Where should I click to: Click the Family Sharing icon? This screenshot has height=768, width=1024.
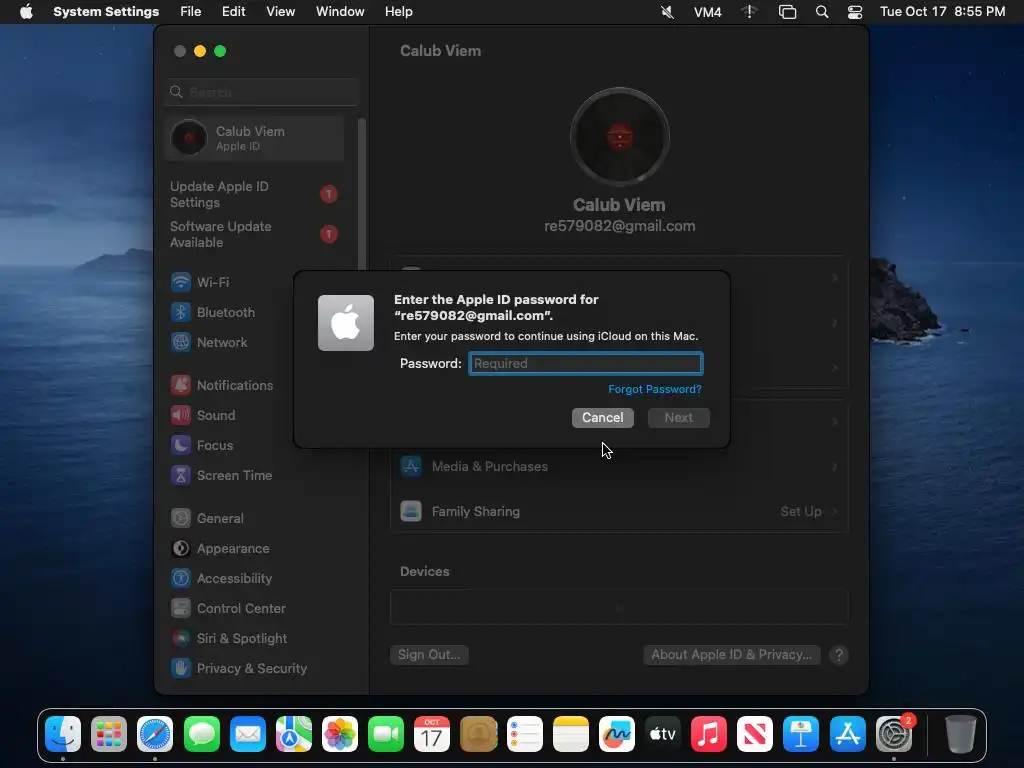click(x=411, y=511)
